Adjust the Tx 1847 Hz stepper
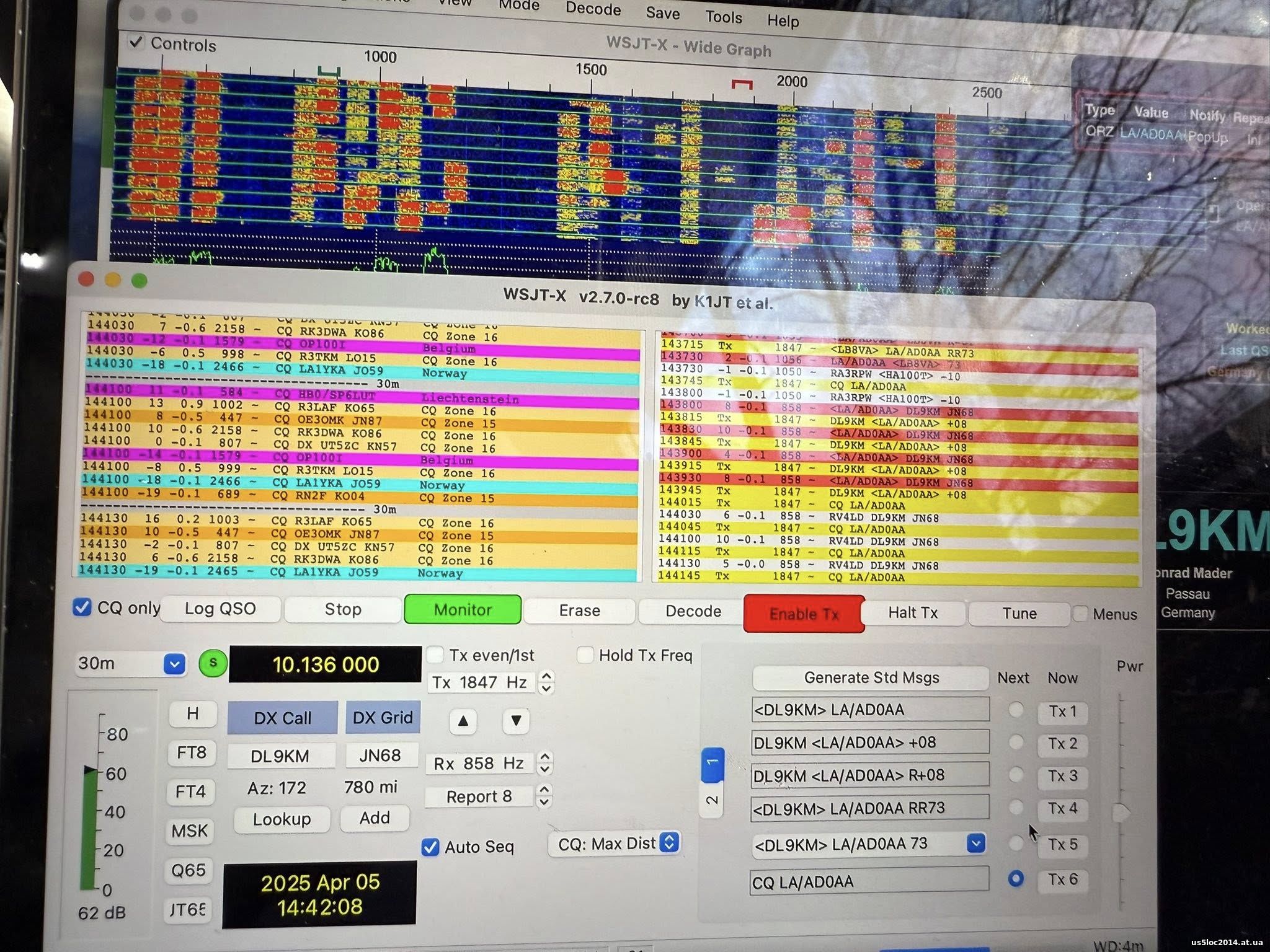Screen dimensions: 1270x952 (x=546, y=682)
